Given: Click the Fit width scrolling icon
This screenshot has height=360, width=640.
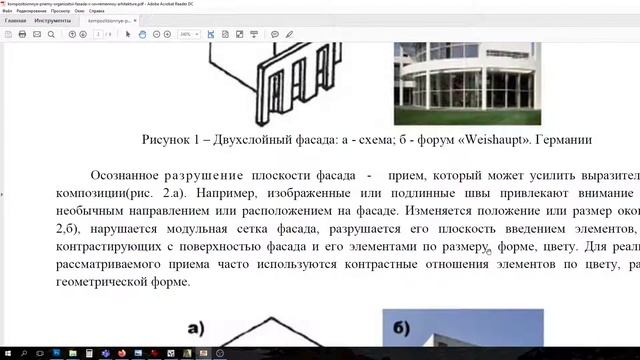Looking at the screenshot, I should point(211,35).
